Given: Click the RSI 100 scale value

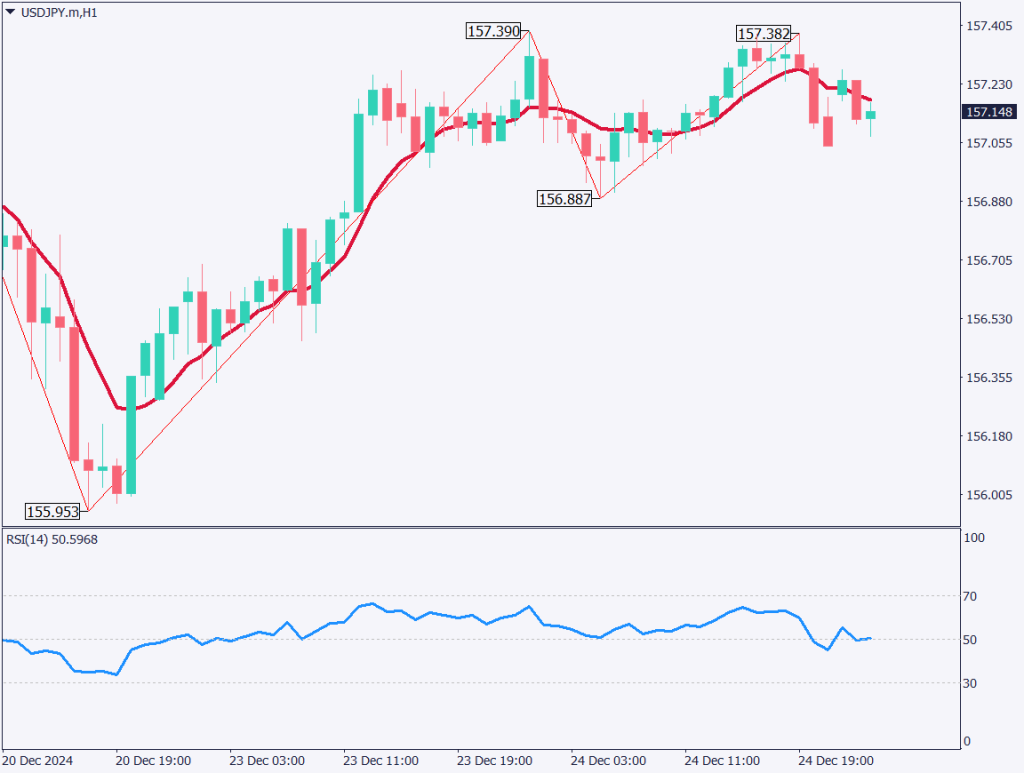Looking at the screenshot, I should [x=975, y=538].
